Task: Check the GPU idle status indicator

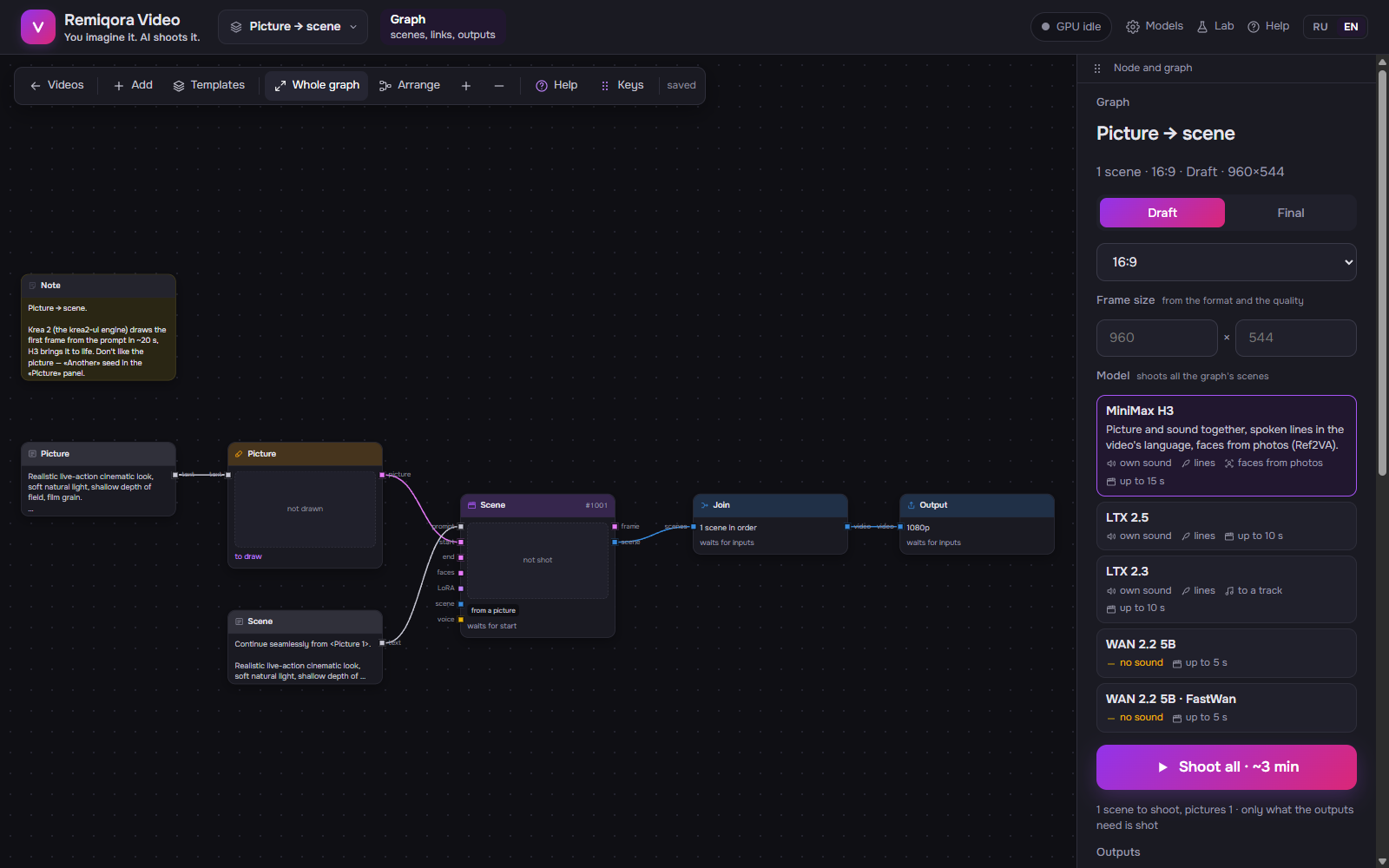Action: tap(1071, 27)
